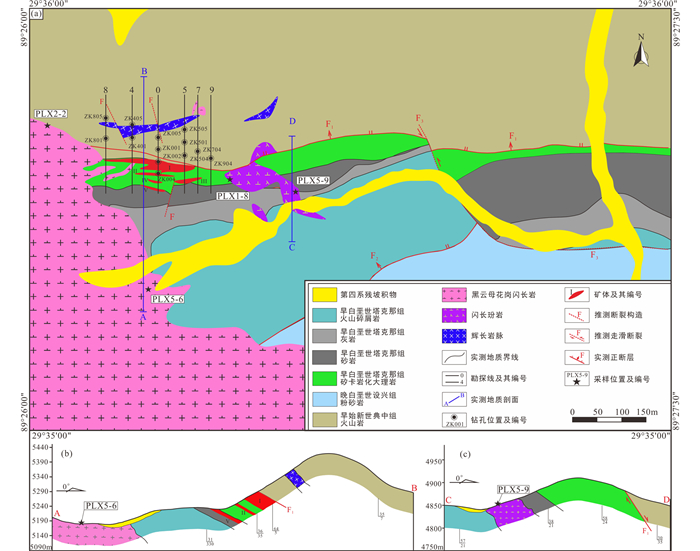The width and height of the screenshot is (700, 551).
Task: Click the ore body symbol in legend
Action: pos(576,295)
